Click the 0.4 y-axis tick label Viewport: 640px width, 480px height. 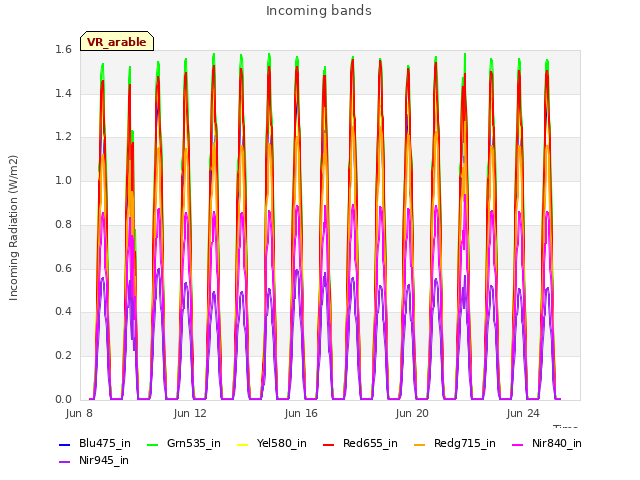63,312
